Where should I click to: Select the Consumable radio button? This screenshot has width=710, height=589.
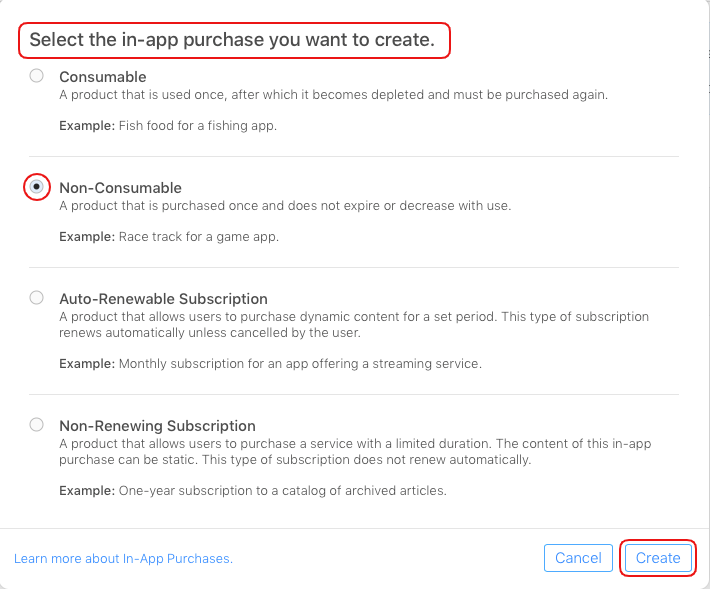pyautogui.click(x=37, y=75)
